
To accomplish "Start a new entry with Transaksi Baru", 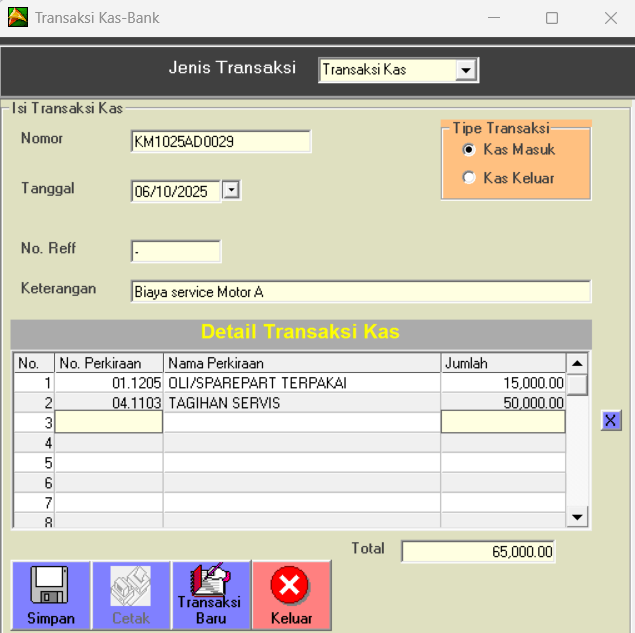I will 211,585.
